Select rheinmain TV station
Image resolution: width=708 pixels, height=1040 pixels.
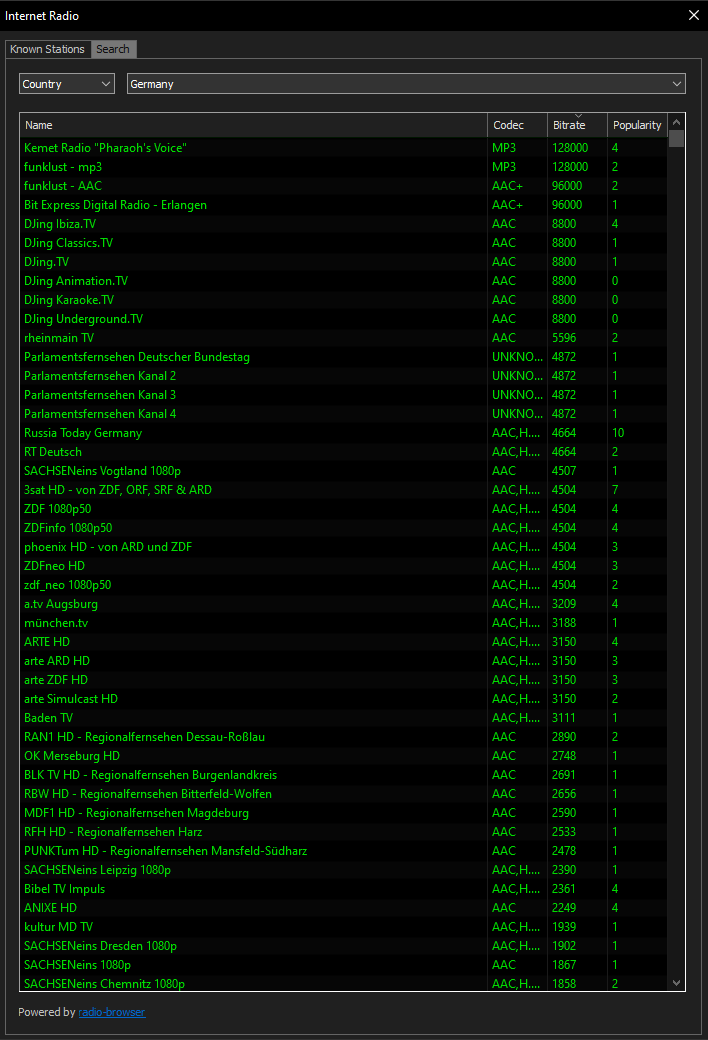(x=343, y=338)
